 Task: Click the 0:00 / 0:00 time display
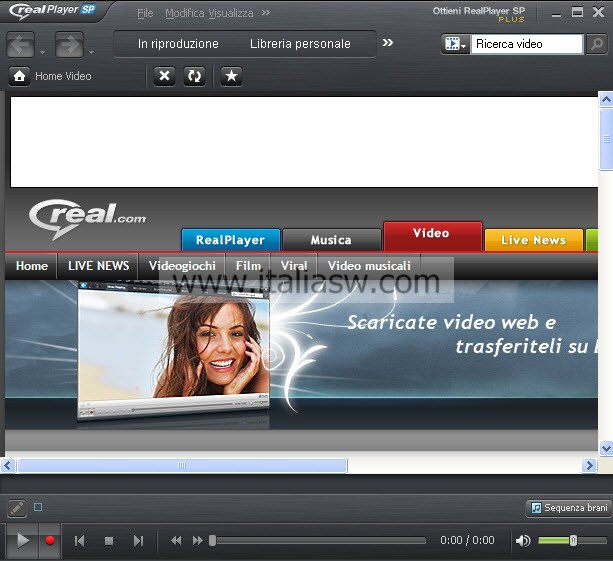(467, 540)
